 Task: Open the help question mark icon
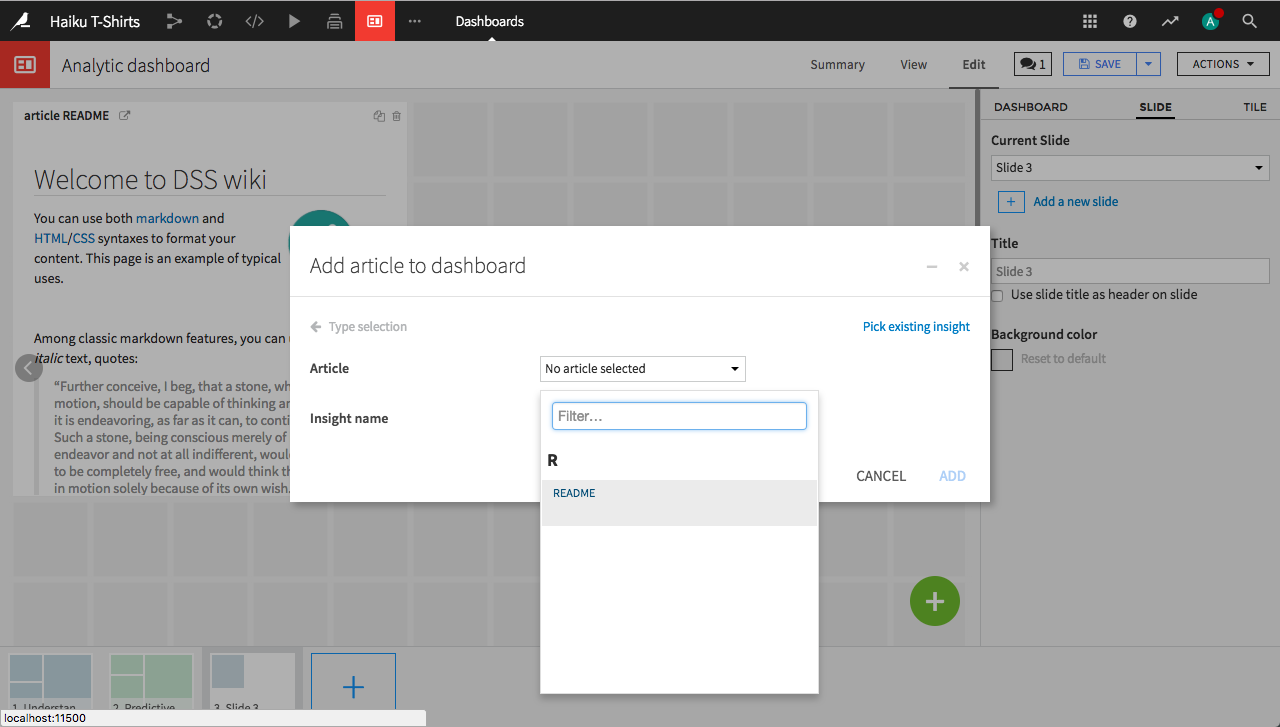1130,21
